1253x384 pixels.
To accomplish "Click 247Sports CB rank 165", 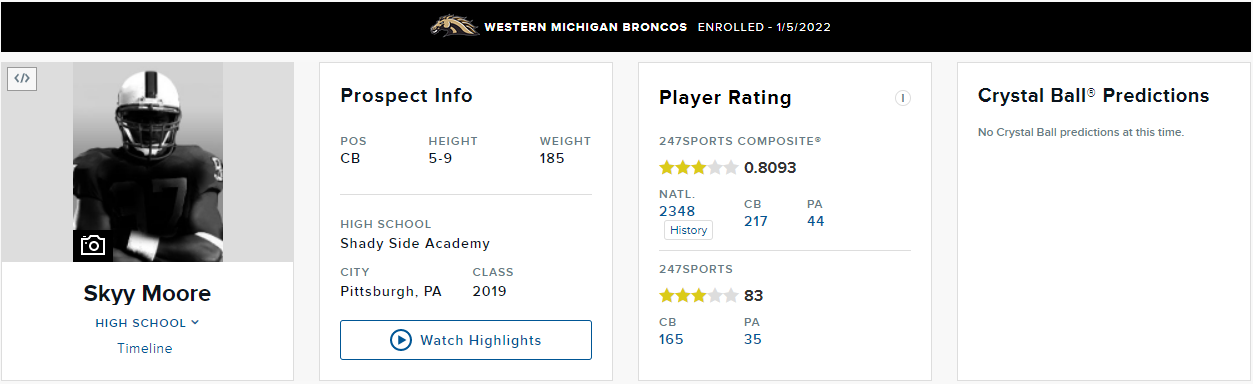I will (671, 339).
